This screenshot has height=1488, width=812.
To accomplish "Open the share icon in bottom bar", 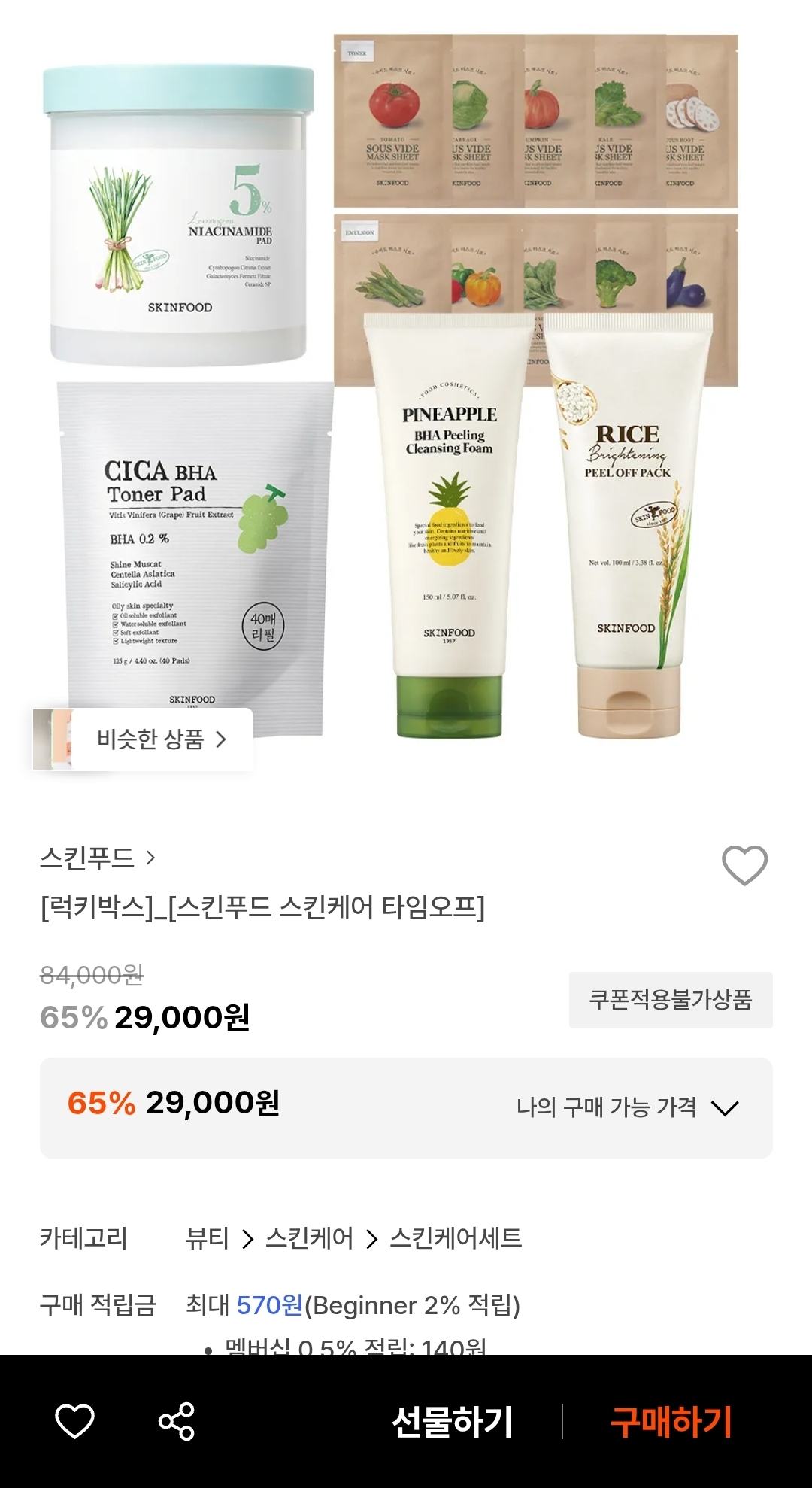I will click(177, 1421).
